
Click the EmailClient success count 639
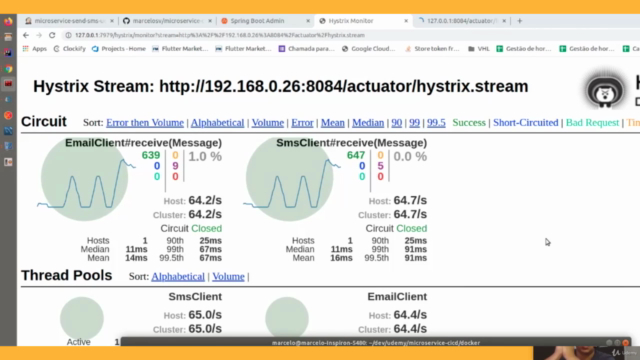151,155
